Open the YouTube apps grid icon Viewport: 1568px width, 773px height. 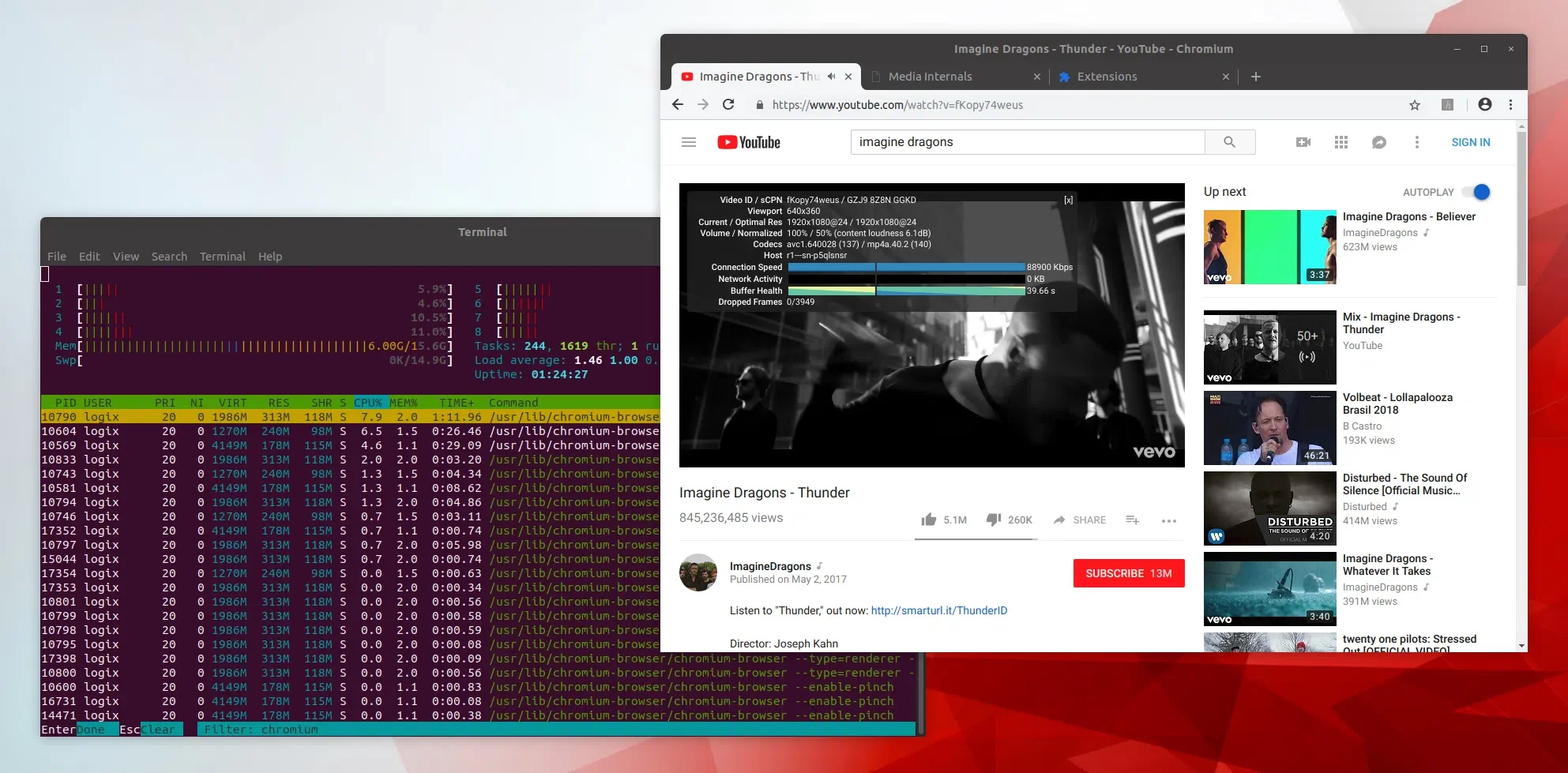(x=1341, y=142)
